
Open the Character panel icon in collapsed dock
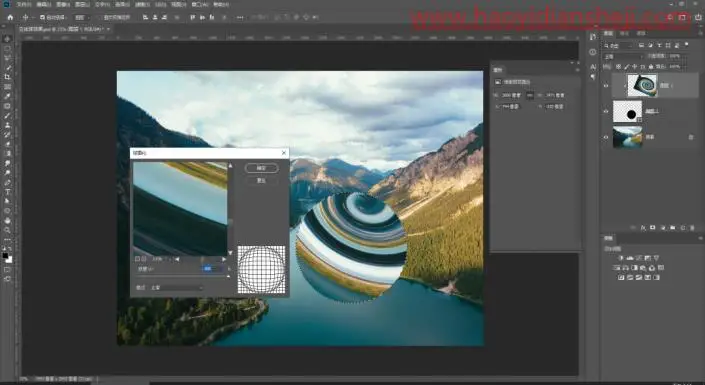click(593, 67)
